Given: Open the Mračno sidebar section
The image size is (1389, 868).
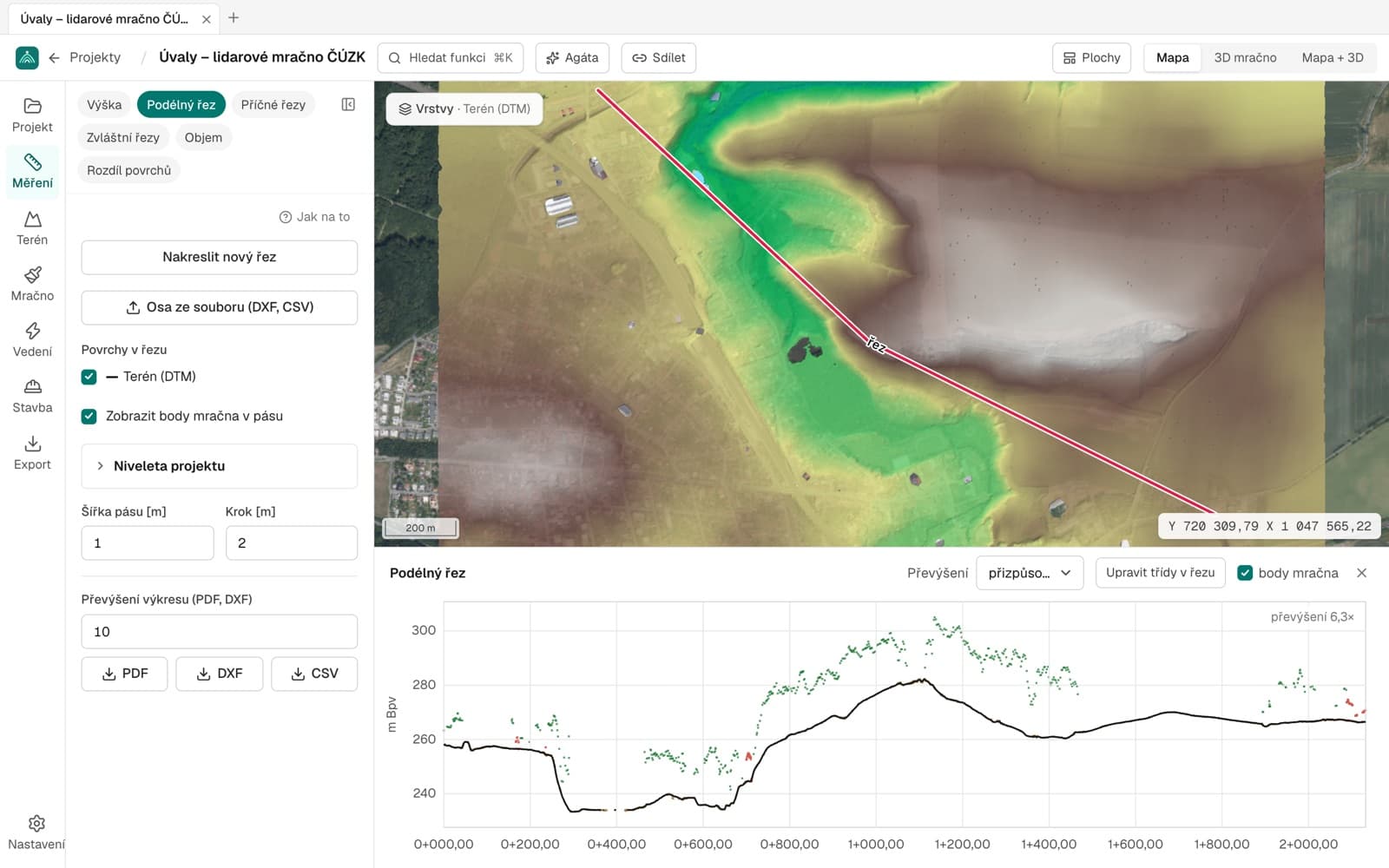Looking at the screenshot, I should (32, 284).
